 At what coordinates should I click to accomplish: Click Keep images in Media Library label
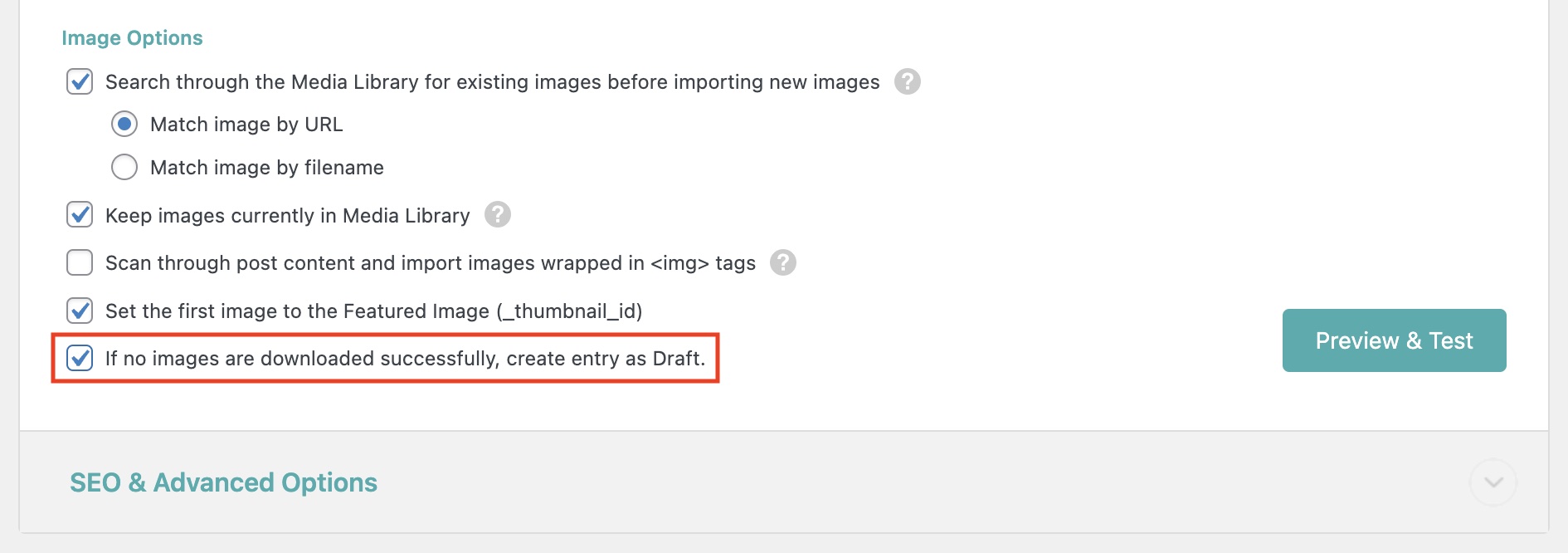[288, 216]
